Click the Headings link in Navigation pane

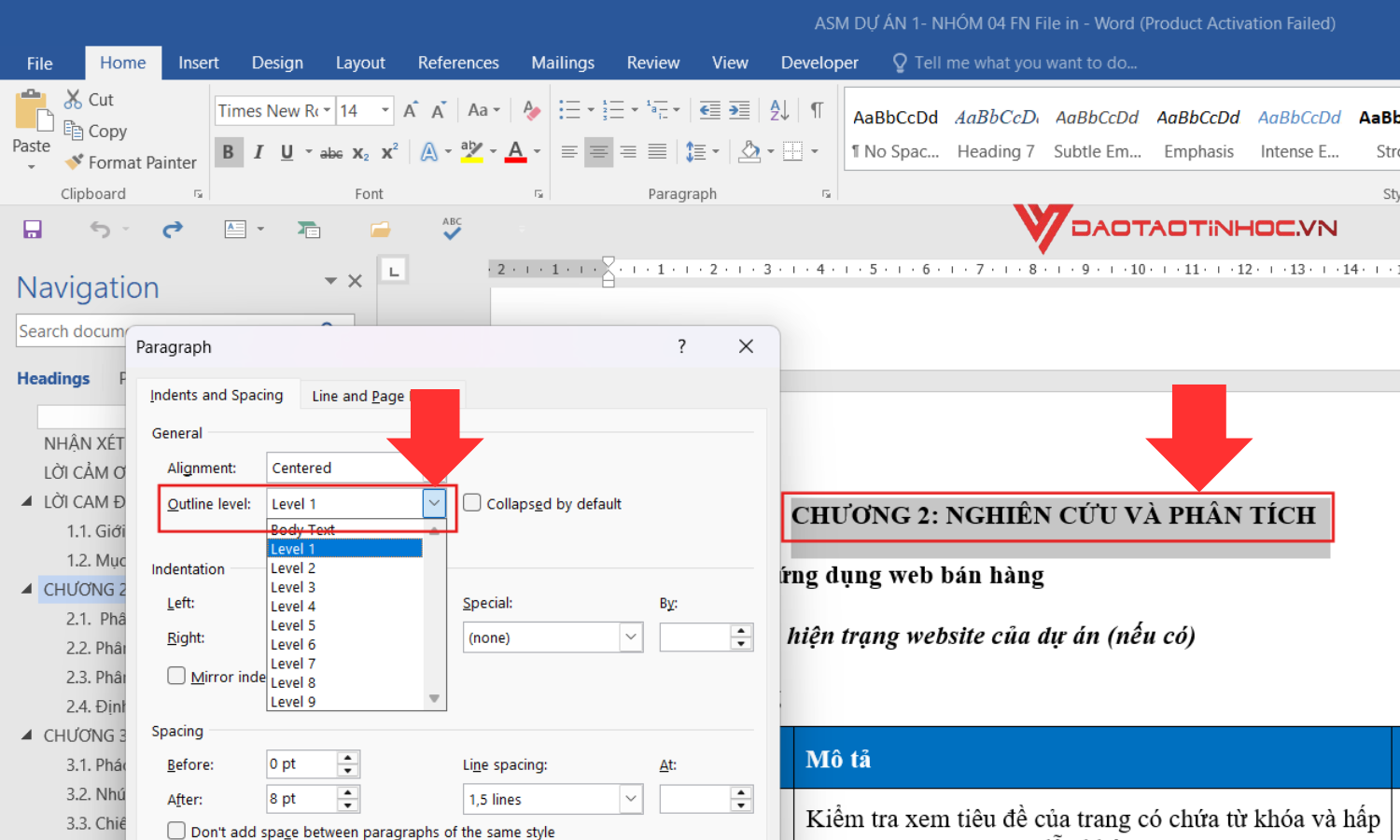point(53,378)
